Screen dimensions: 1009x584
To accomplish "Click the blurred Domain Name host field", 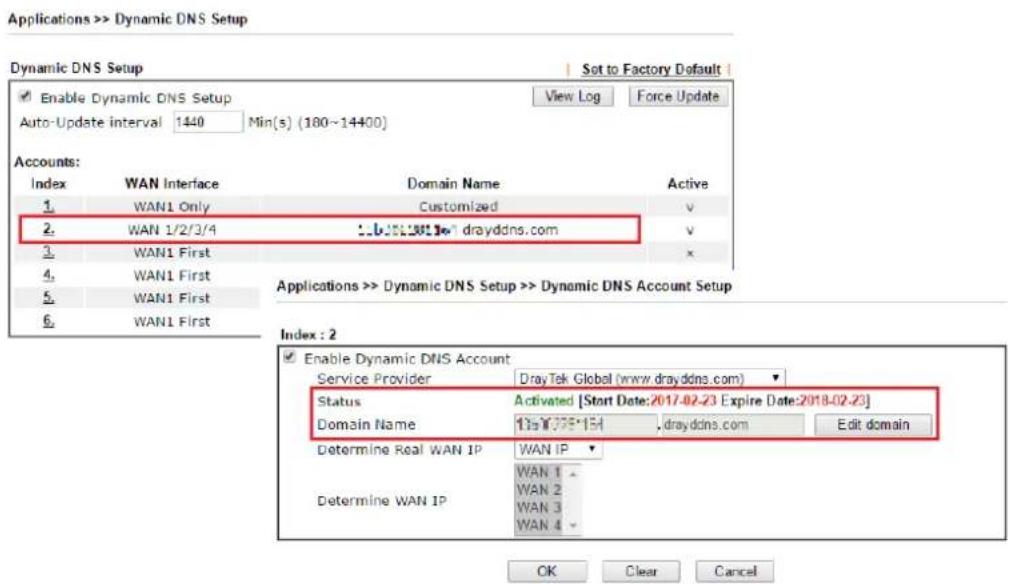I will click(586, 424).
